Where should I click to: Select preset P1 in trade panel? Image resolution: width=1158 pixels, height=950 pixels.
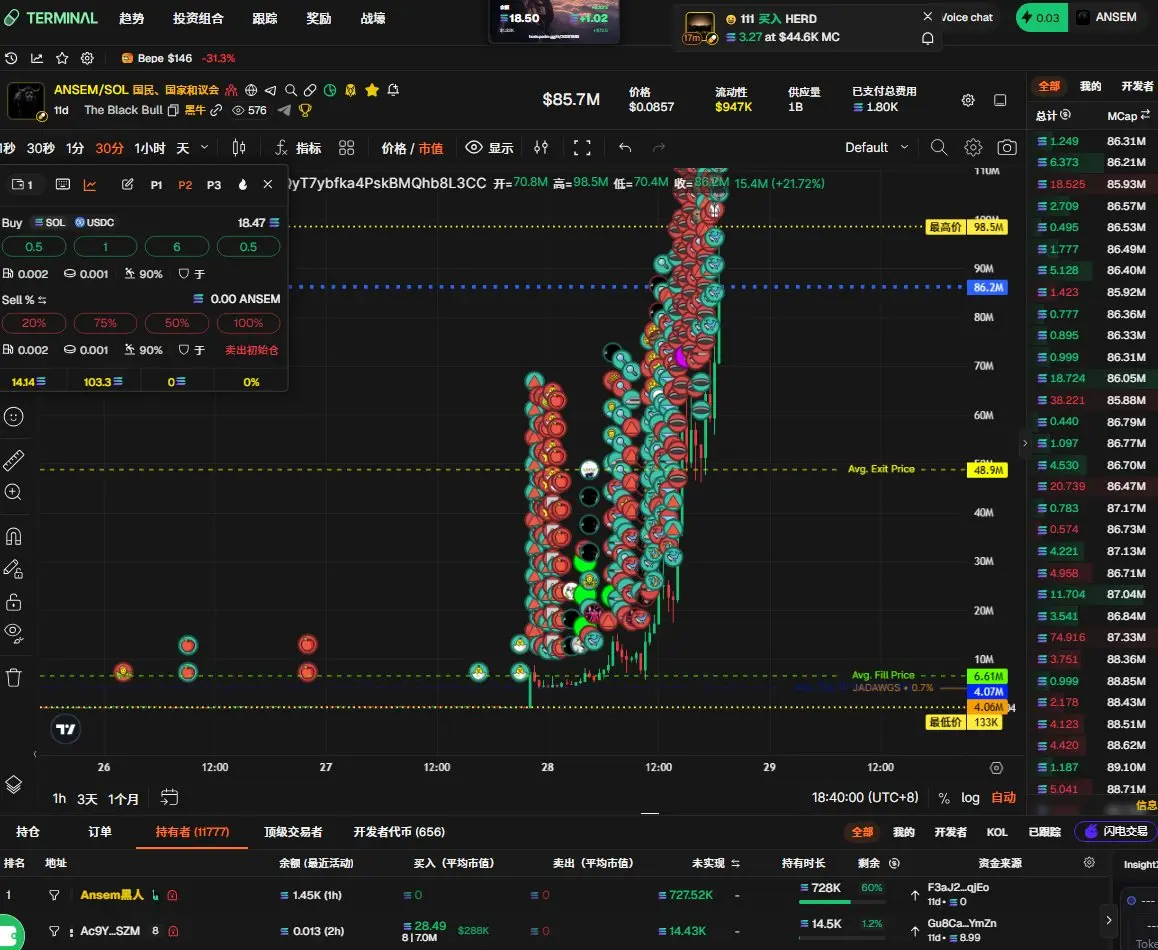point(156,185)
